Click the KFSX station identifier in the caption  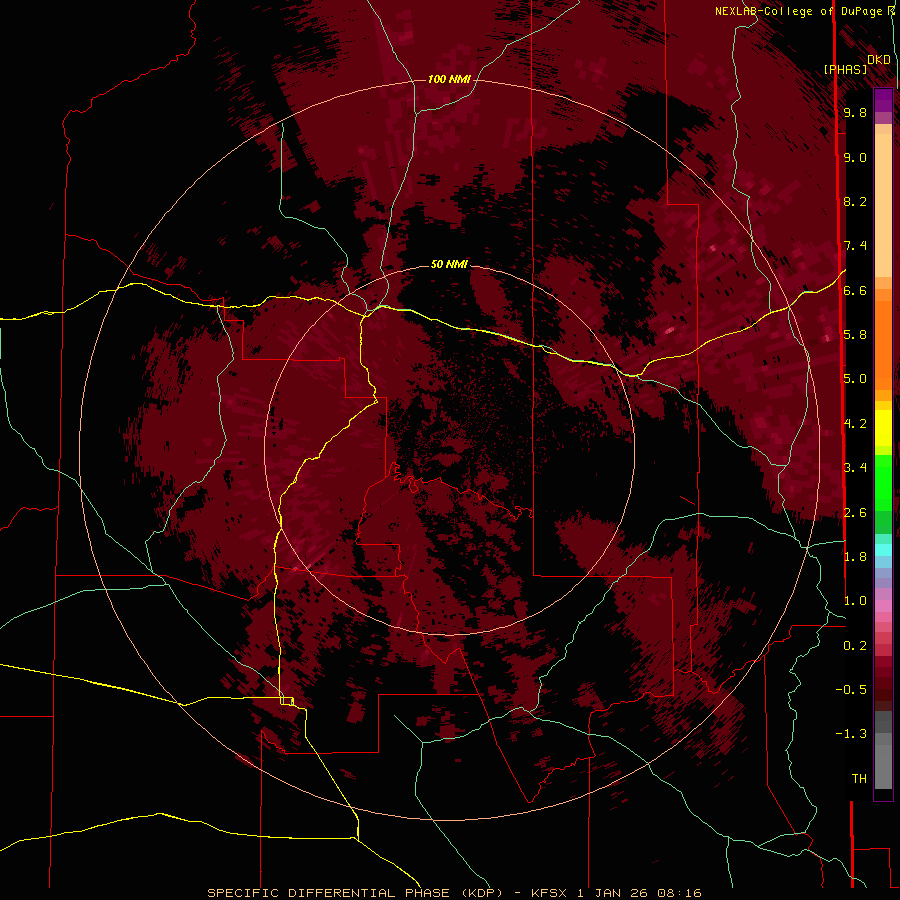[x=550, y=893]
